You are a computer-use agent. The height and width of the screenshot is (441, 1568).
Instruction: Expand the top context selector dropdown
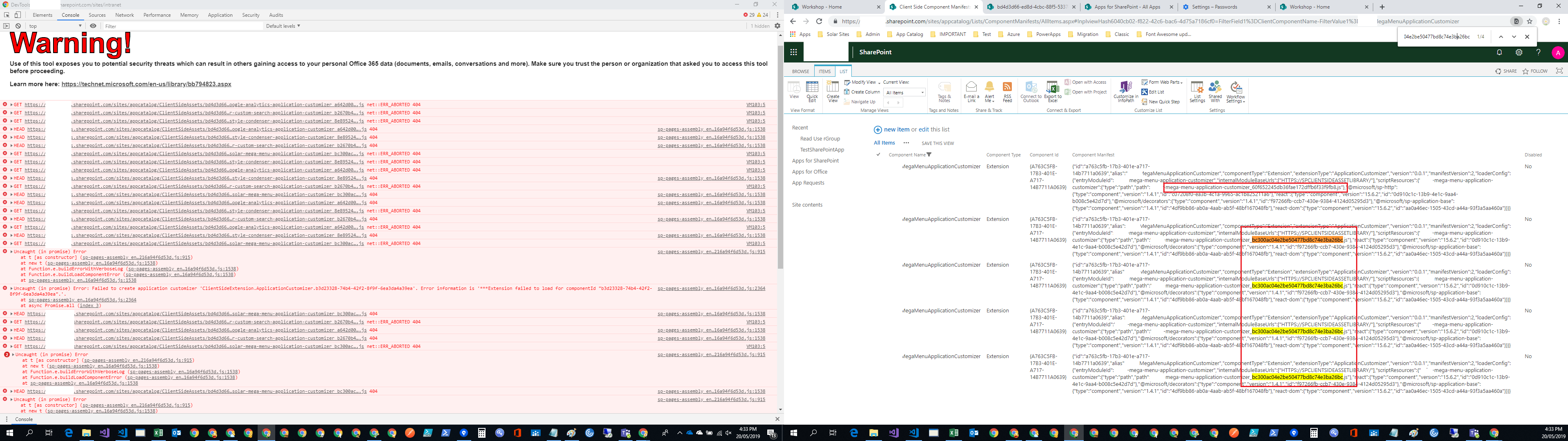pos(55,26)
